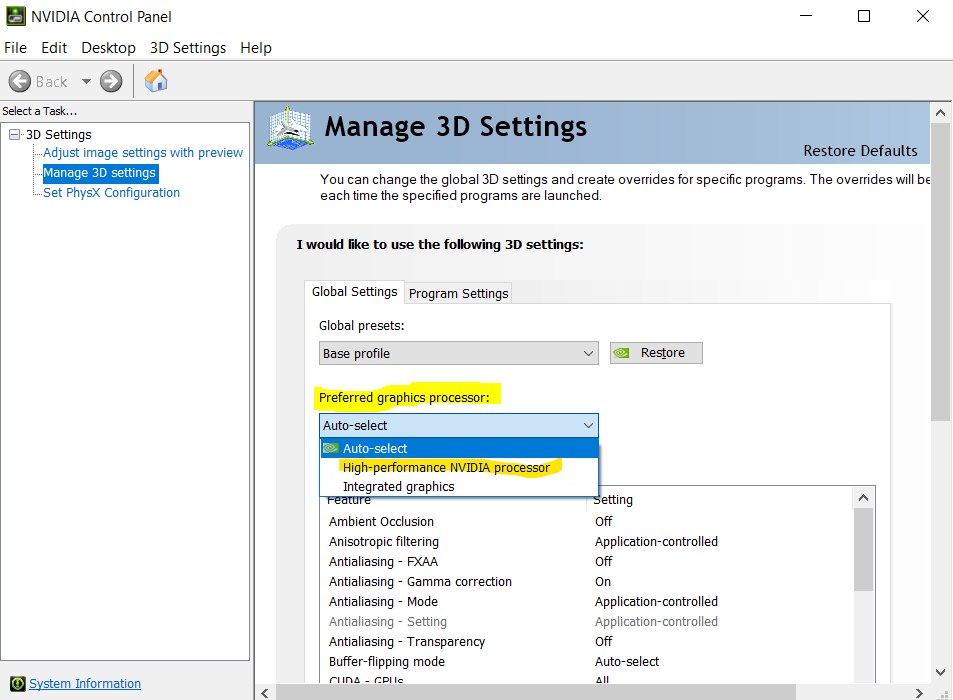Go to the Home icon in toolbar
The width and height of the screenshot is (953, 700).
156,80
